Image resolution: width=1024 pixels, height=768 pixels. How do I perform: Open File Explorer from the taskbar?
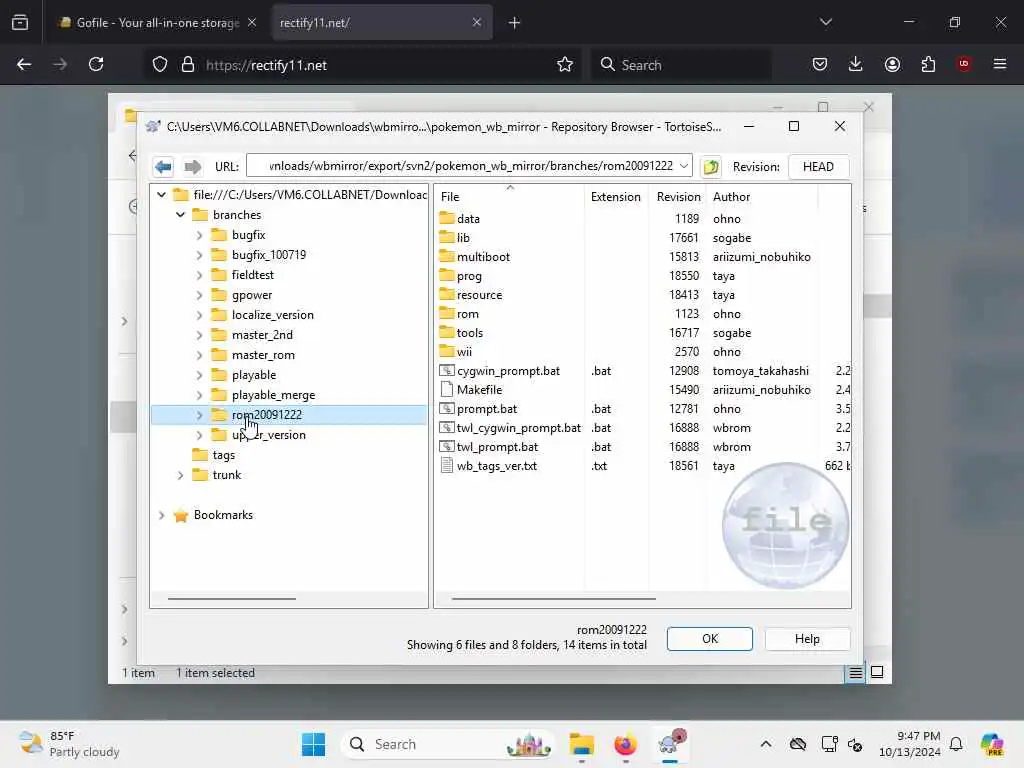point(581,744)
